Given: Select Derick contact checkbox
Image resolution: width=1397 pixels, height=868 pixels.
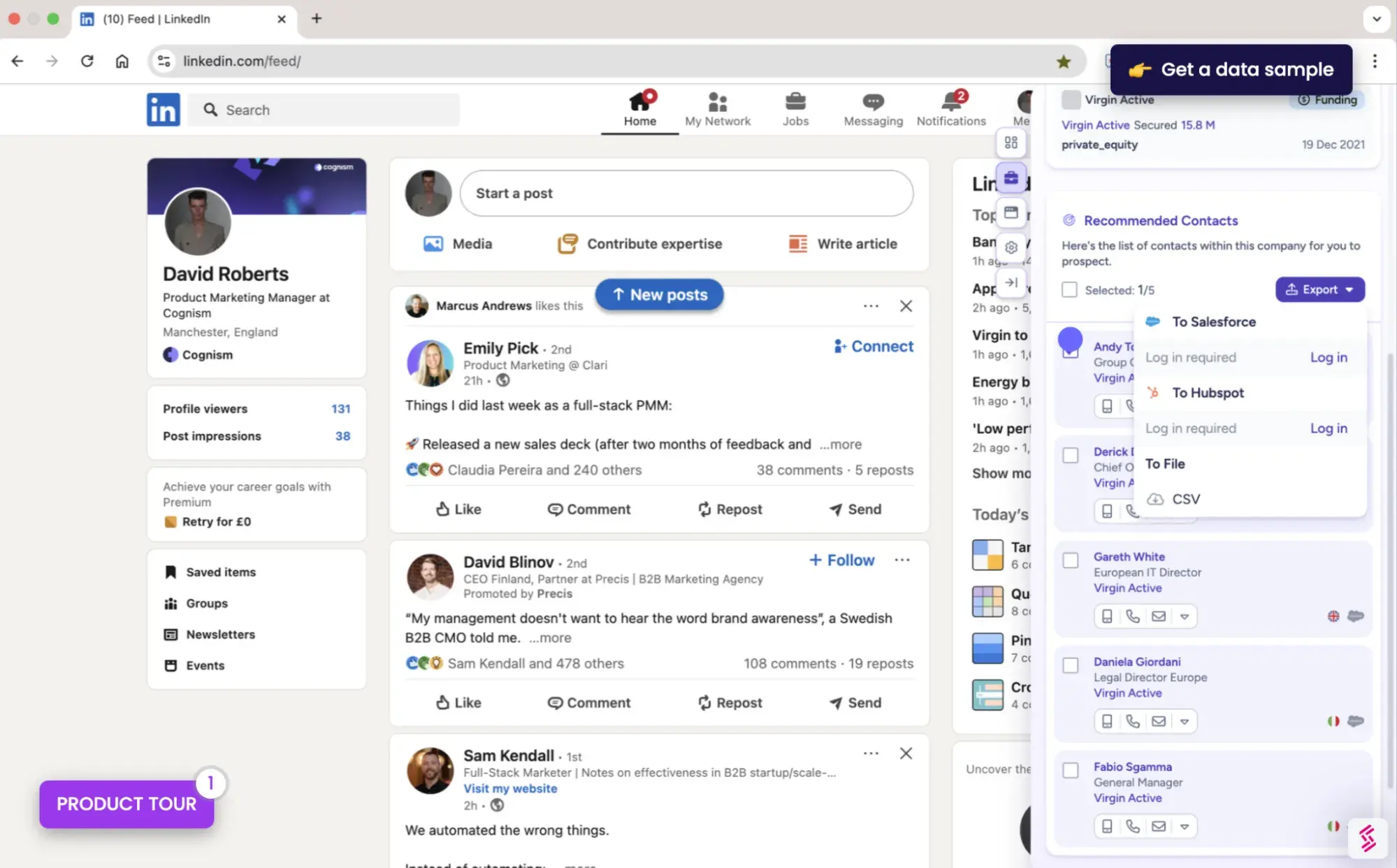Looking at the screenshot, I should (x=1070, y=455).
